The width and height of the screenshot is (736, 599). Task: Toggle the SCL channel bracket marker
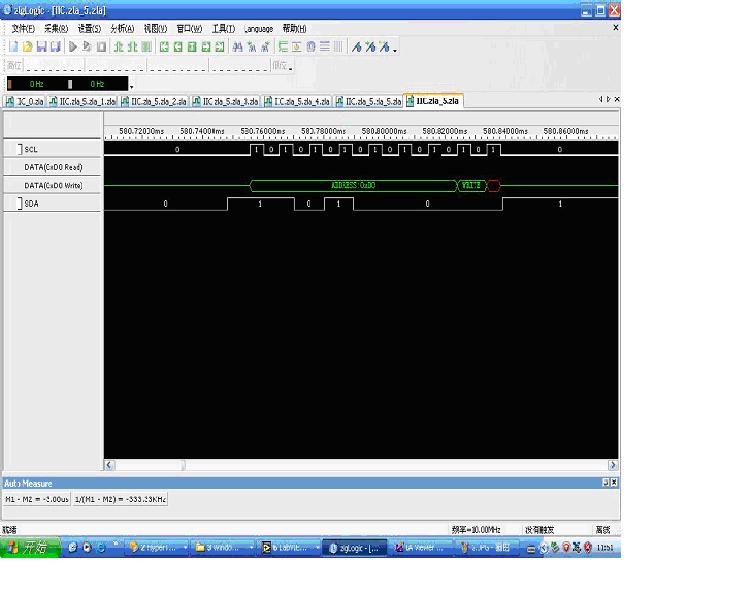click(x=20, y=149)
